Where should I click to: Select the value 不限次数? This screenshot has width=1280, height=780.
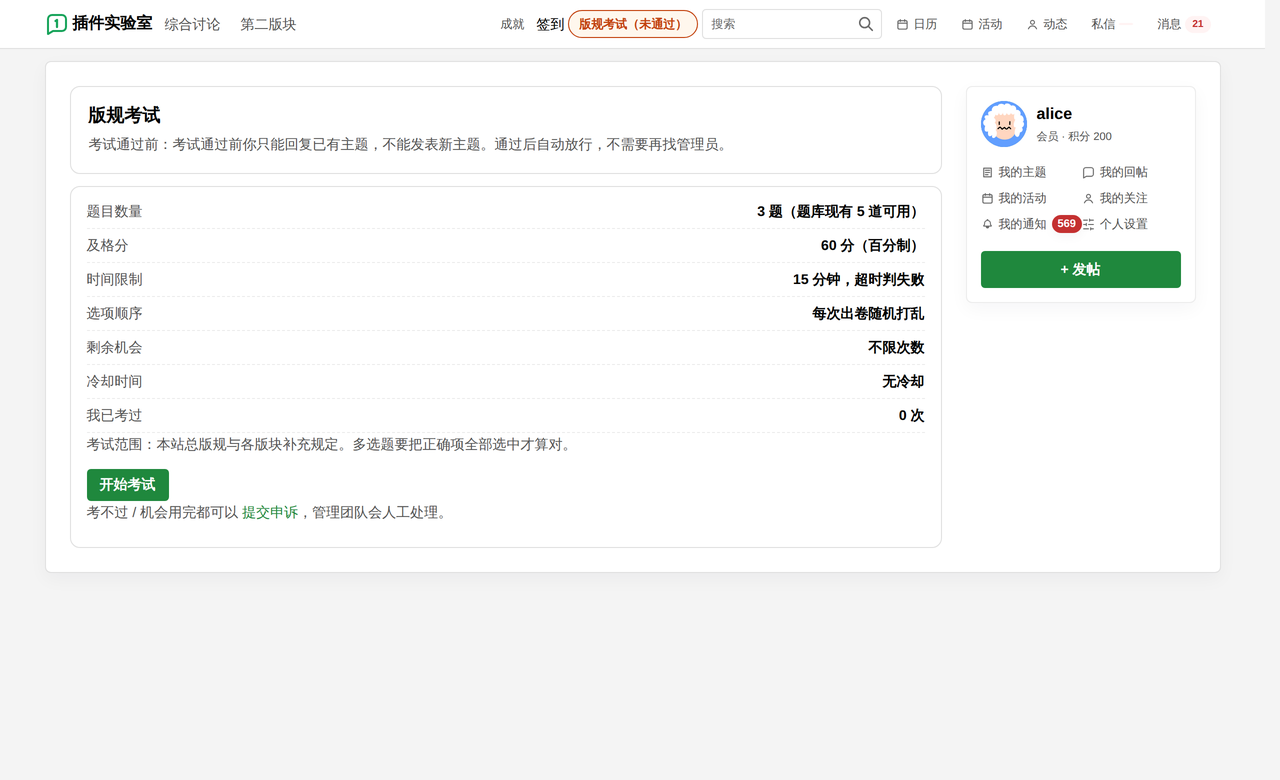(896, 348)
